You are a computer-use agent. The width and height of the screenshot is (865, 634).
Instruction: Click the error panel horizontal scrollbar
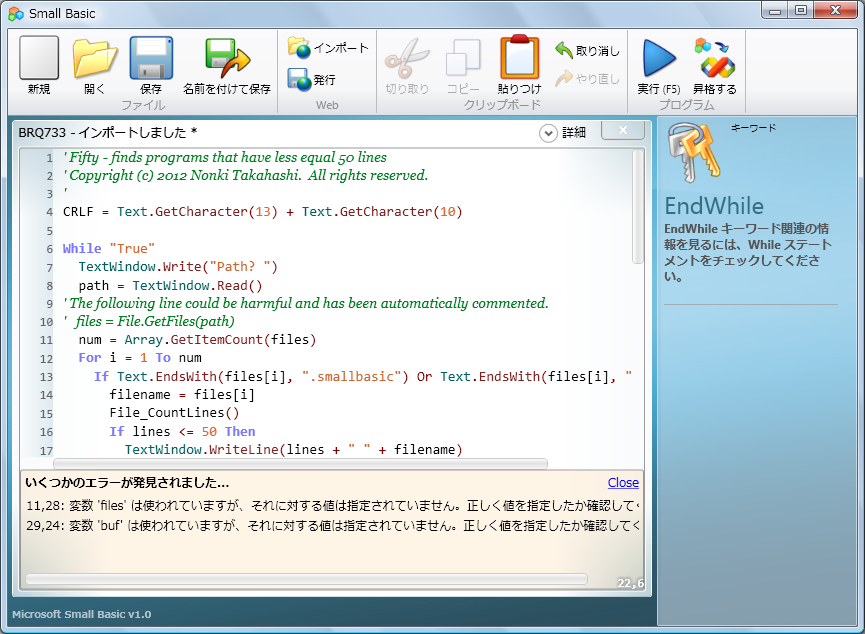tap(306, 579)
